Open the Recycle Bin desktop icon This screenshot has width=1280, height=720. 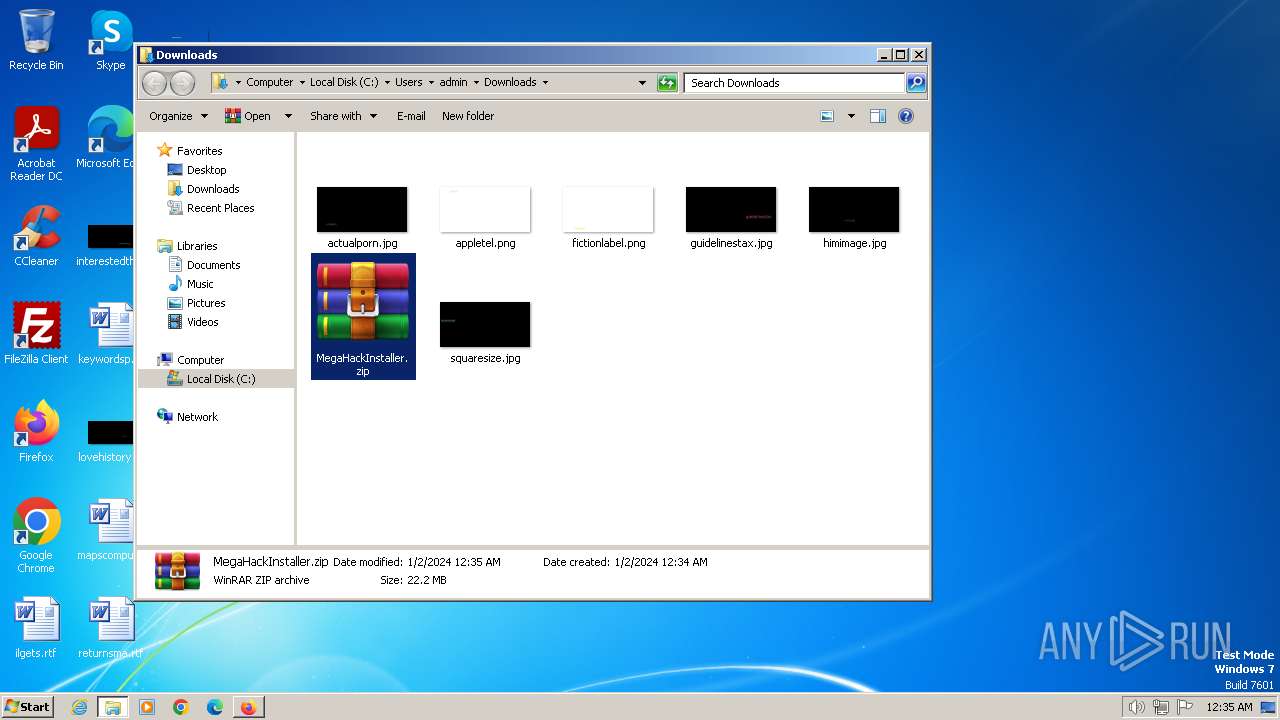(x=36, y=40)
